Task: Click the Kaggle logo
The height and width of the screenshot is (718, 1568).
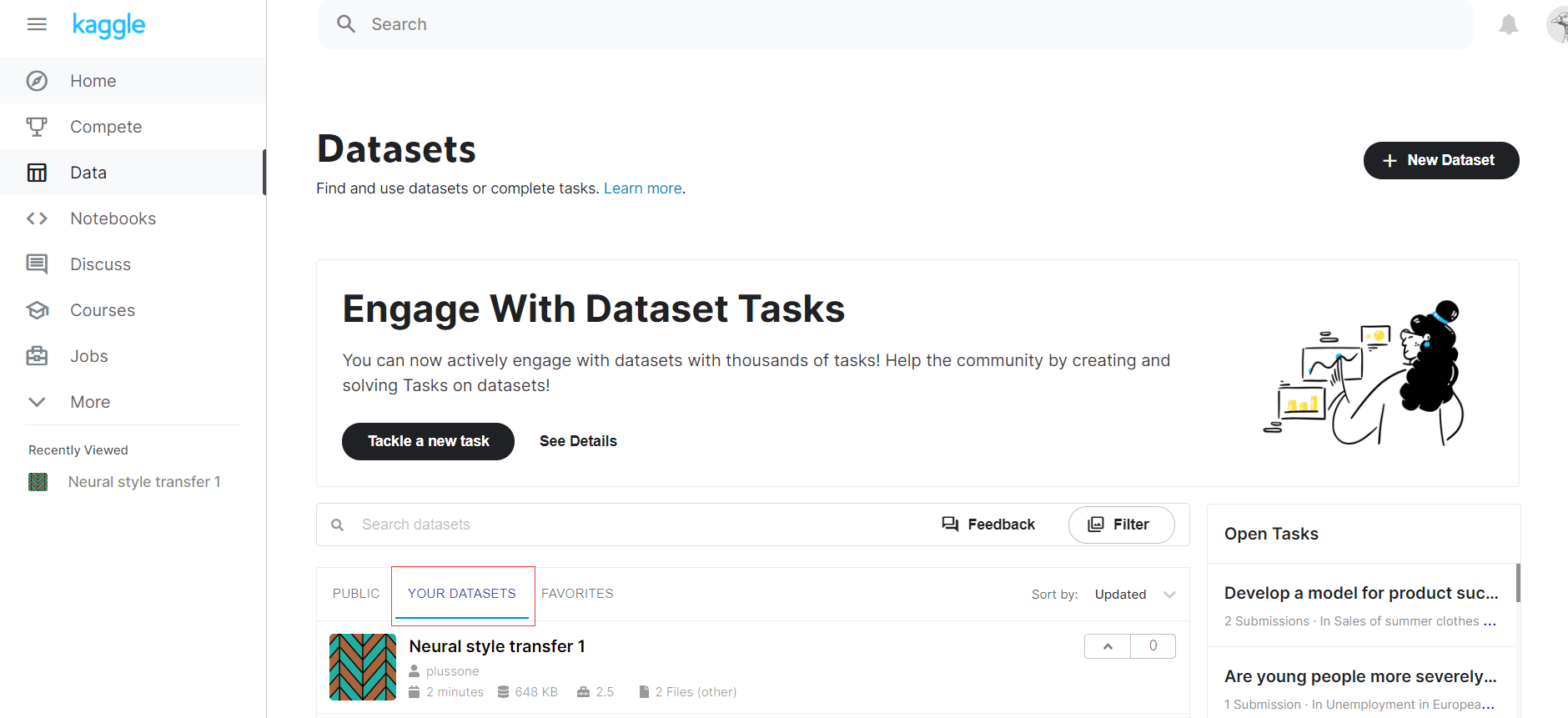Action: [x=108, y=25]
